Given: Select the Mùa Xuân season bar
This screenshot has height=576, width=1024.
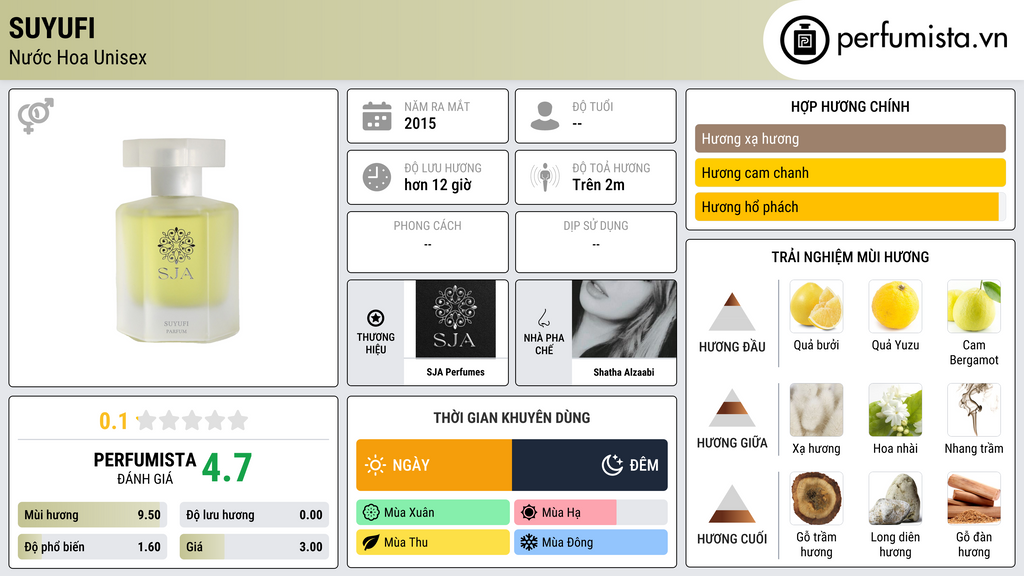Looking at the screenshot, I should (433, 513).
